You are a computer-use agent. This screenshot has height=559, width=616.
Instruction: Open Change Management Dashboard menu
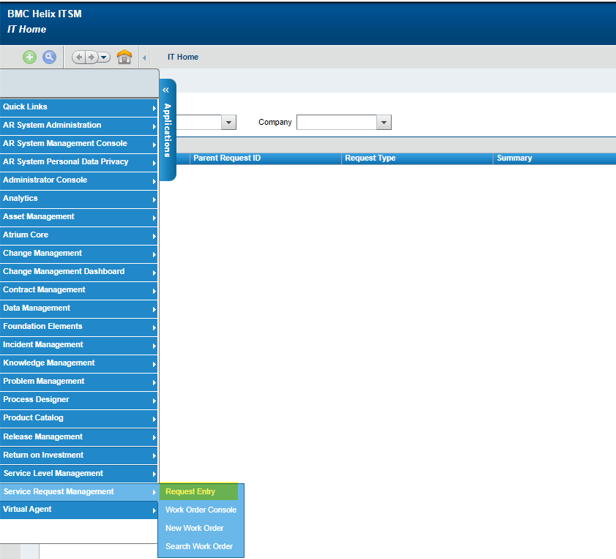click(x=79, y=272)
